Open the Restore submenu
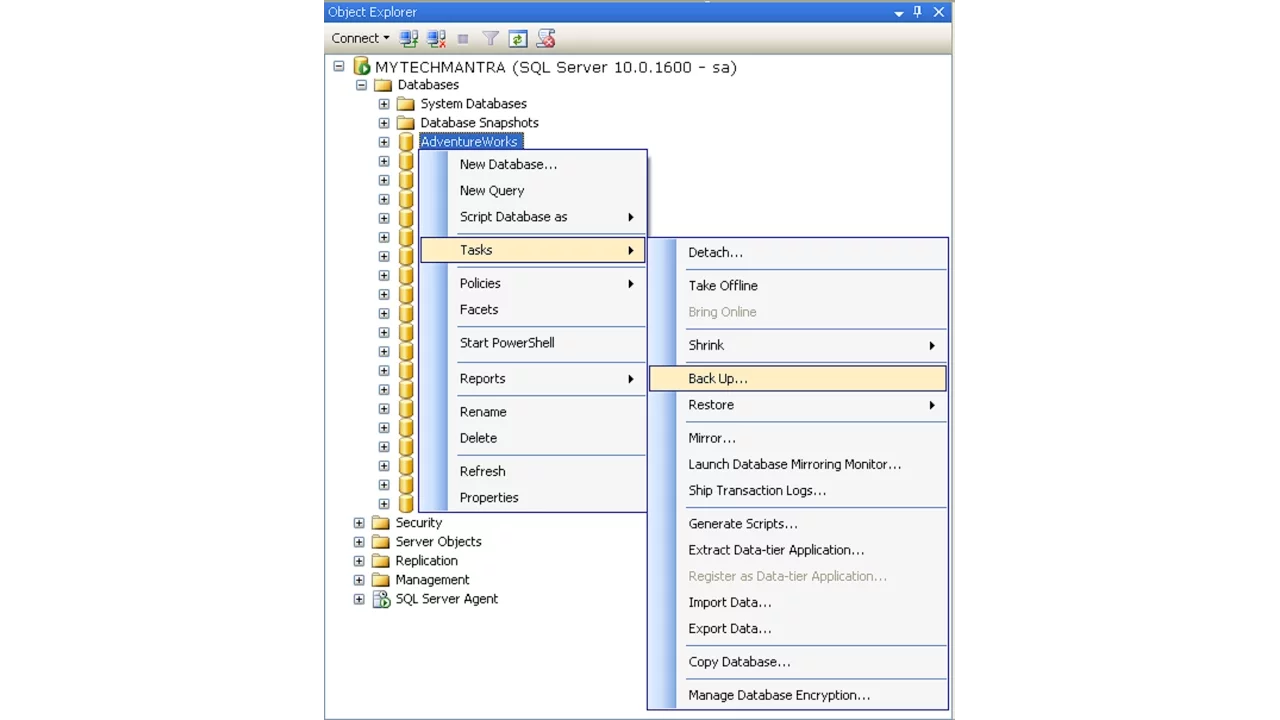The height and width of the screenshot is (720, 1280). point(797,404)
